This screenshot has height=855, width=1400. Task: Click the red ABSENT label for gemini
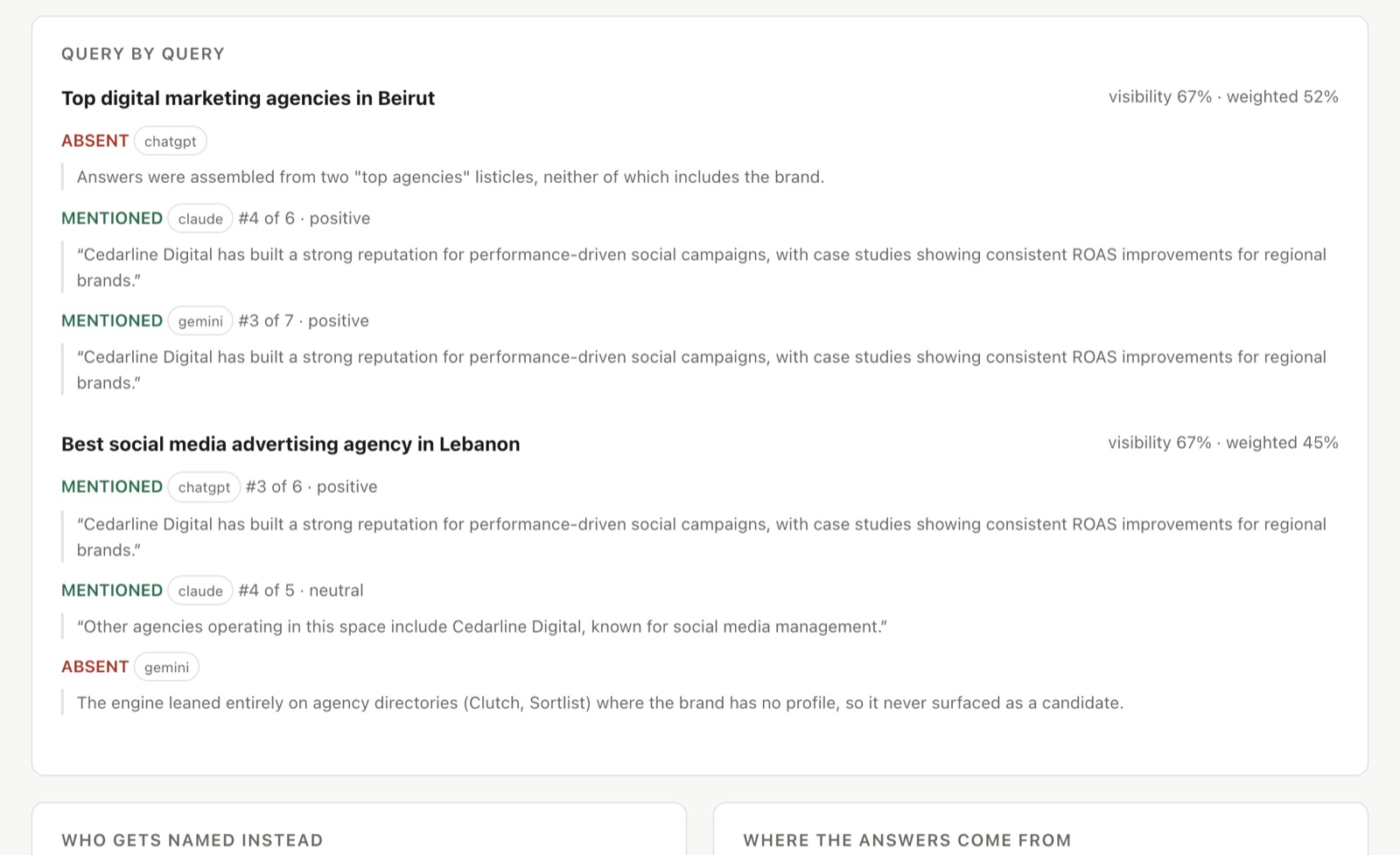(x=94, y=667)
